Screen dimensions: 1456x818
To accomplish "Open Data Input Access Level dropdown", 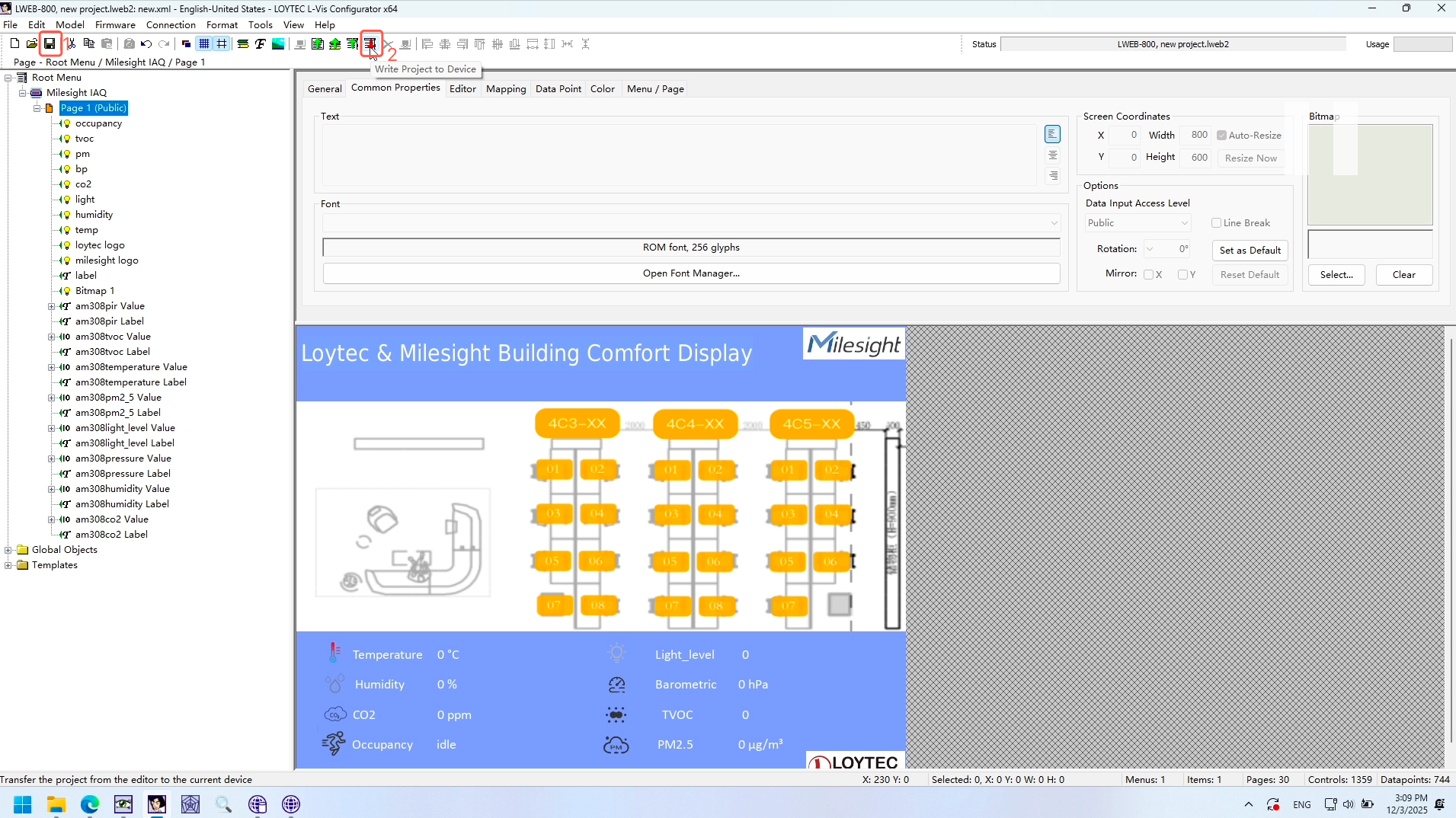I will (1138, 223).
